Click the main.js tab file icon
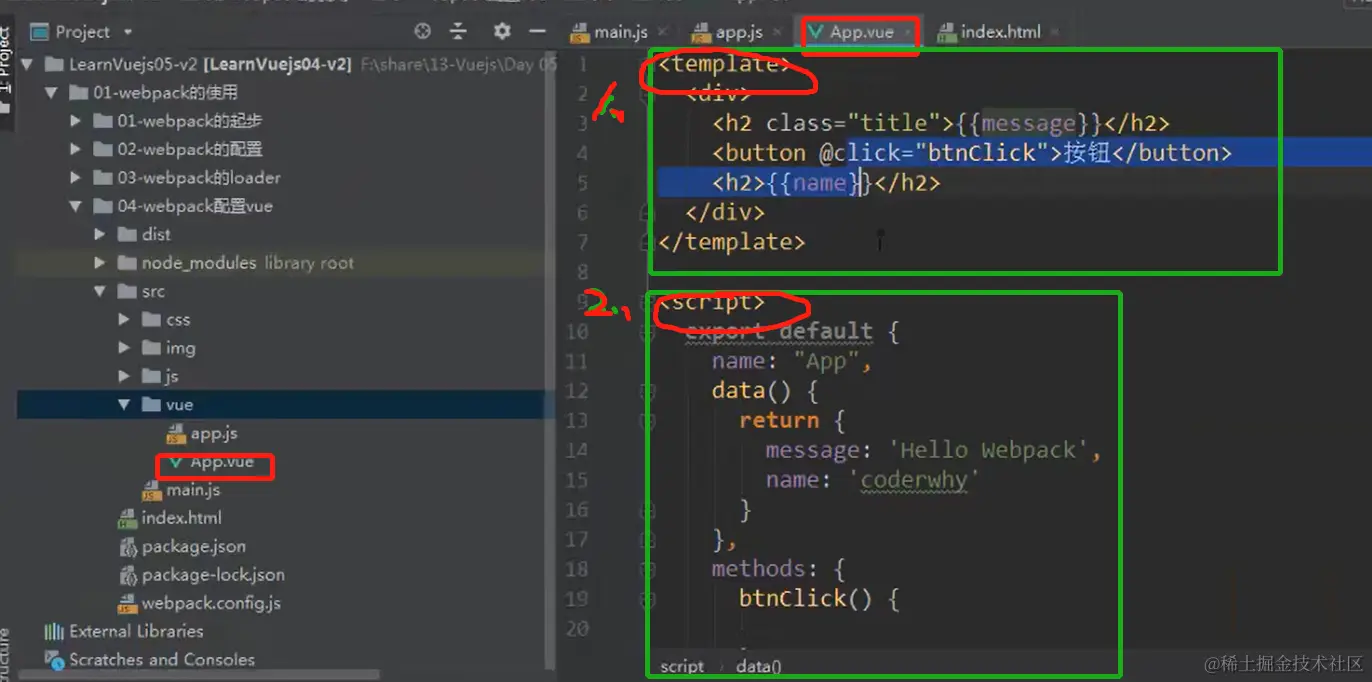1372x682 pixels. click(580, 33)
